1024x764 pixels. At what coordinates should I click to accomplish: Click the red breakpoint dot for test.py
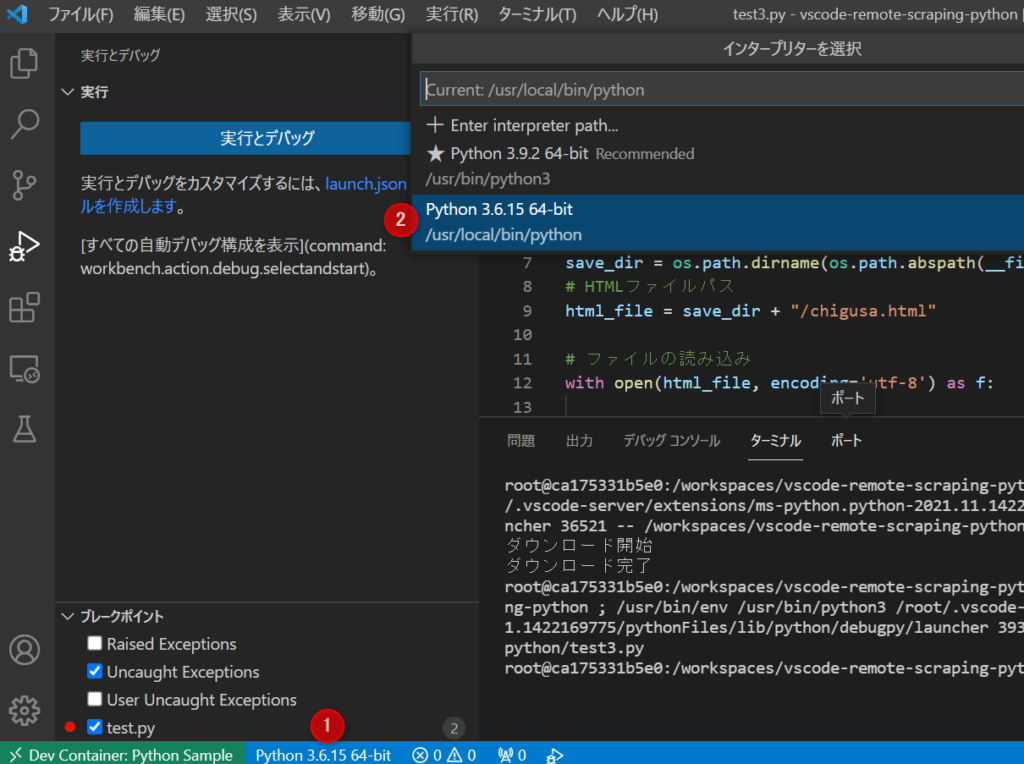(70, 727)
